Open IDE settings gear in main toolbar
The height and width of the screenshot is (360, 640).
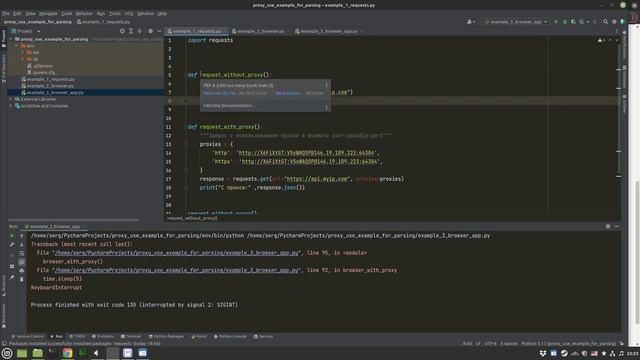614,22
